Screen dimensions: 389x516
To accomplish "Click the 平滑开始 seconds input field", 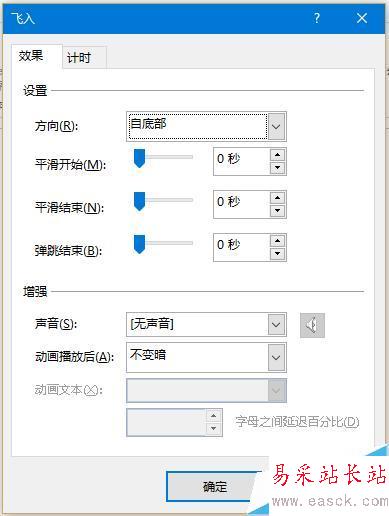I will (242, 162).
